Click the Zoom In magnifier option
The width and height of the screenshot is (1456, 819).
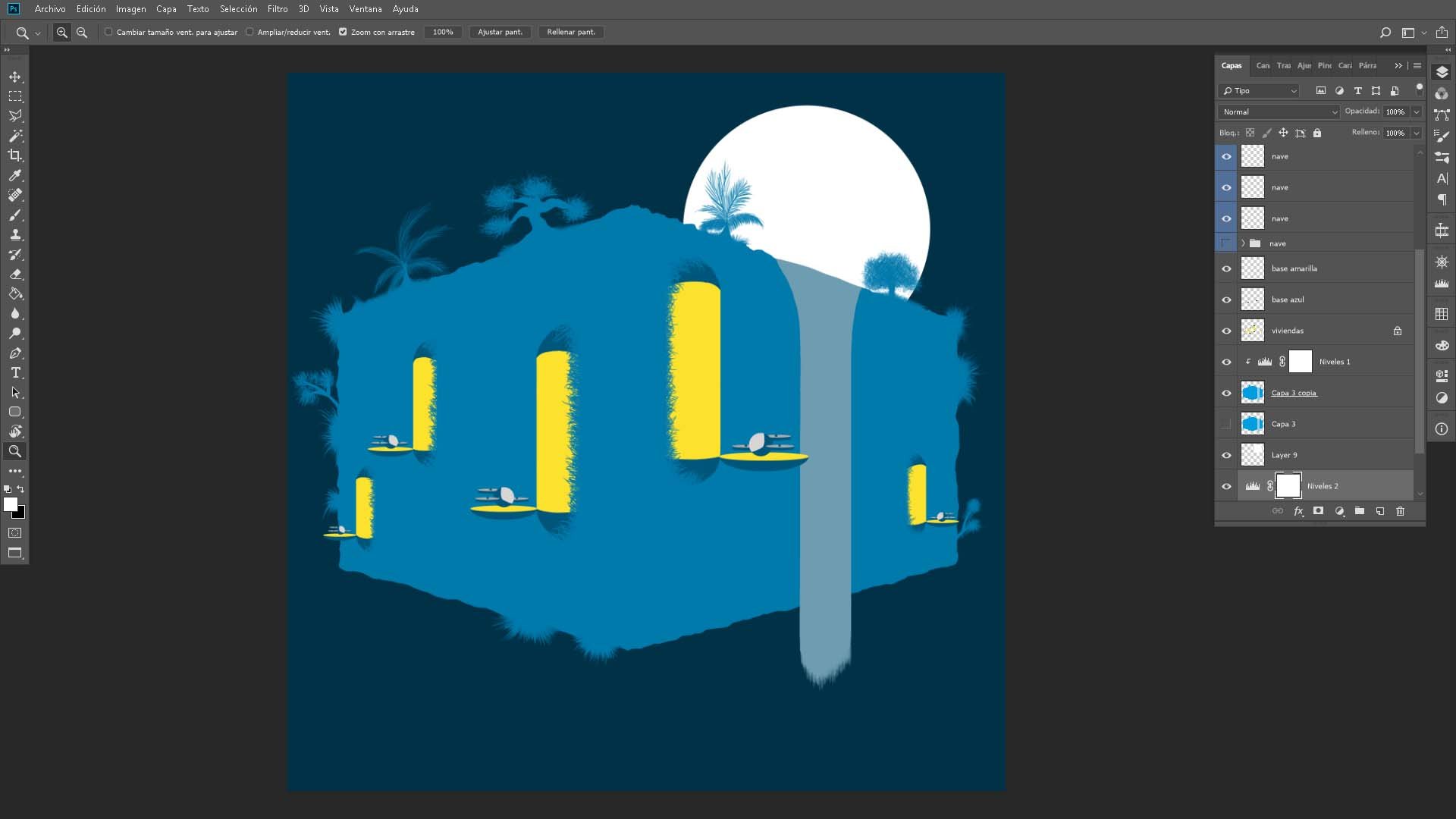tap(62, 33)
